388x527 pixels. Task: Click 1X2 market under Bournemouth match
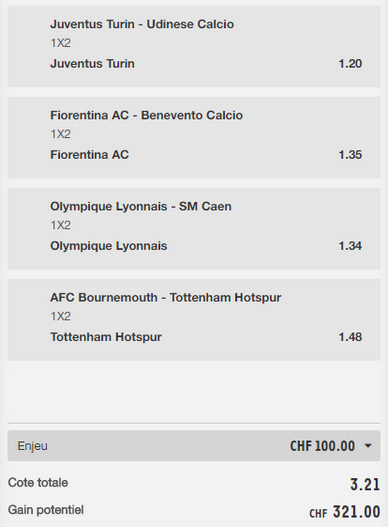coord(61,316)
